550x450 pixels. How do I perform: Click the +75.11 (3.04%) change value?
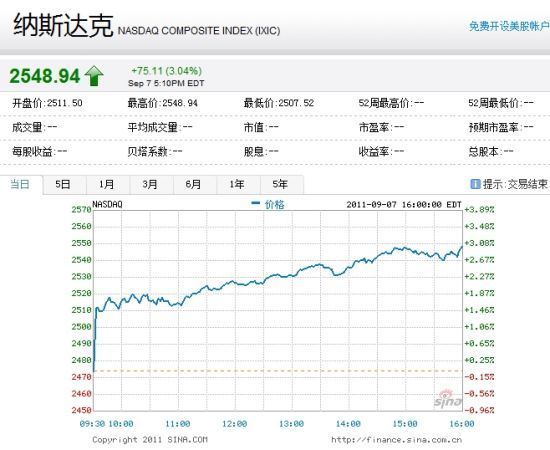167,71
